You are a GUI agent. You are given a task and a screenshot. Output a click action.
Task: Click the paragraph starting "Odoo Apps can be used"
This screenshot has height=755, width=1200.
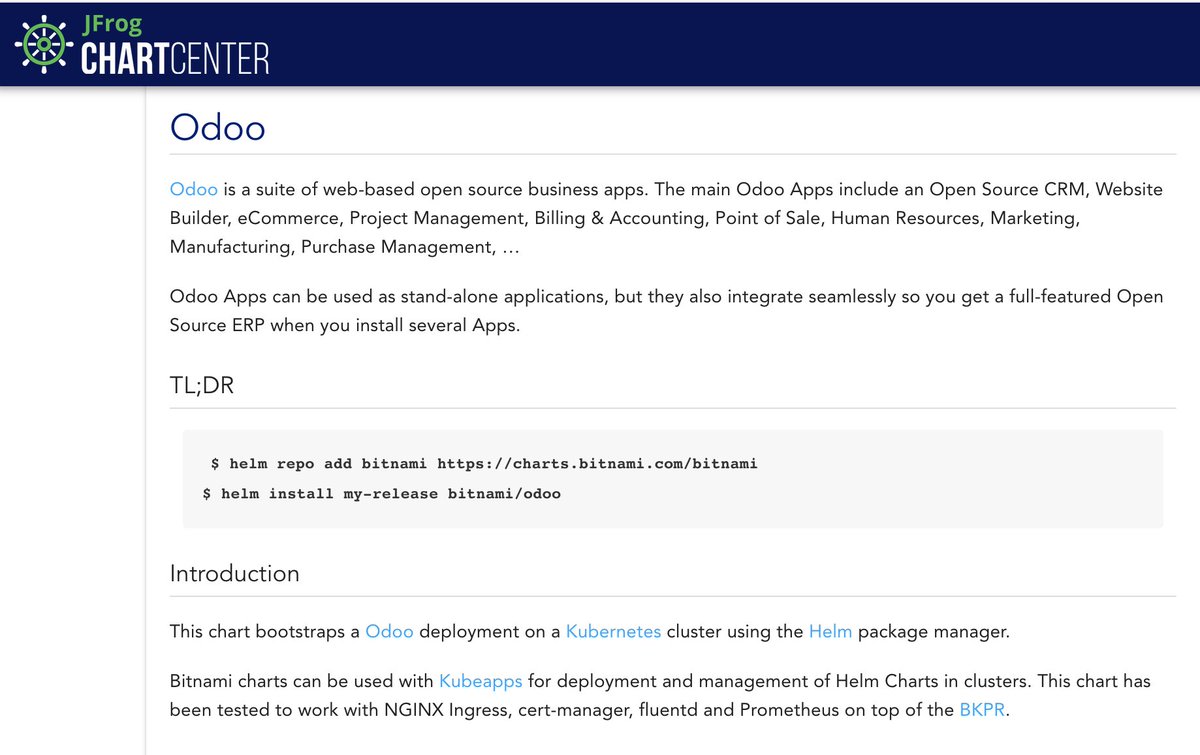pyautogui.click(x=666, y=311)
